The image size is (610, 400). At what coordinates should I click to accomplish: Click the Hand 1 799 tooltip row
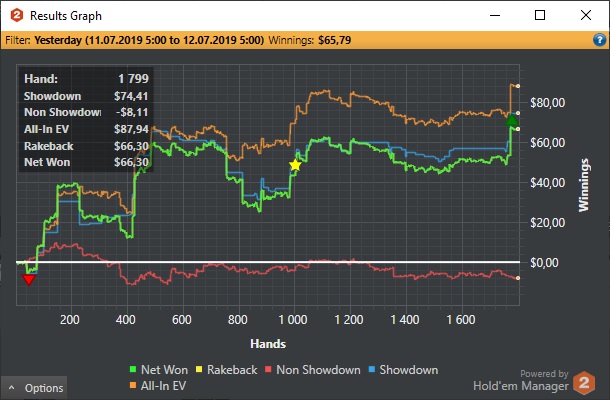pyautogui.click(x=86, y=79)
